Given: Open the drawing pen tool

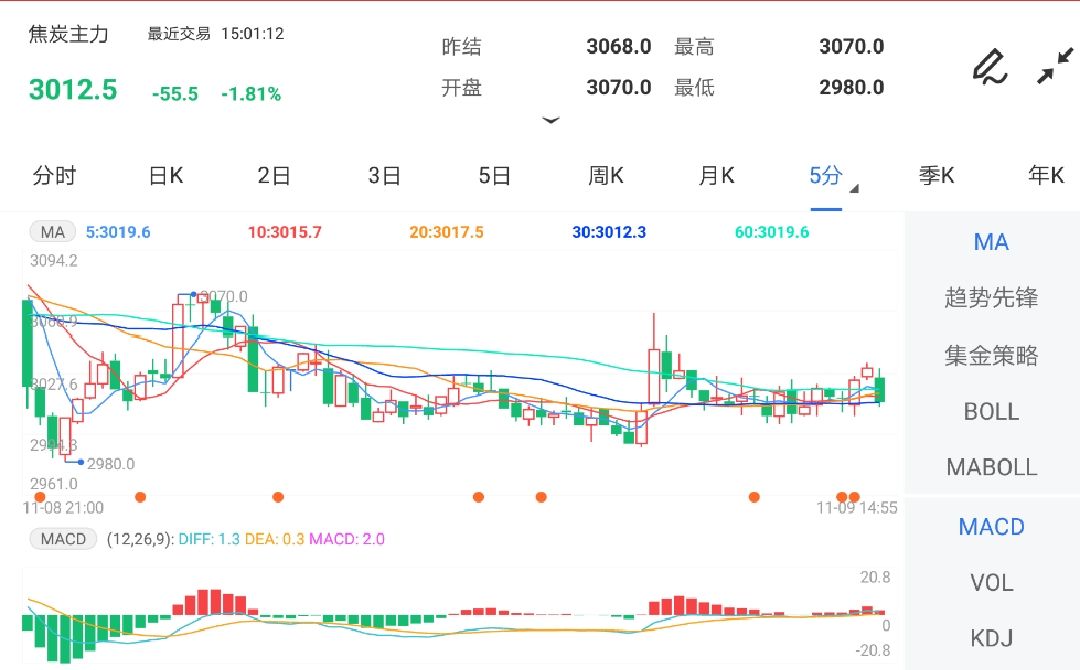Looking at the screenshot, I should [990, 67].
